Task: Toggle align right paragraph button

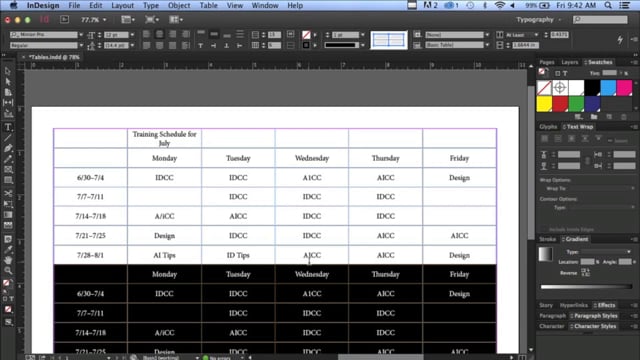Action: [173, 34]
